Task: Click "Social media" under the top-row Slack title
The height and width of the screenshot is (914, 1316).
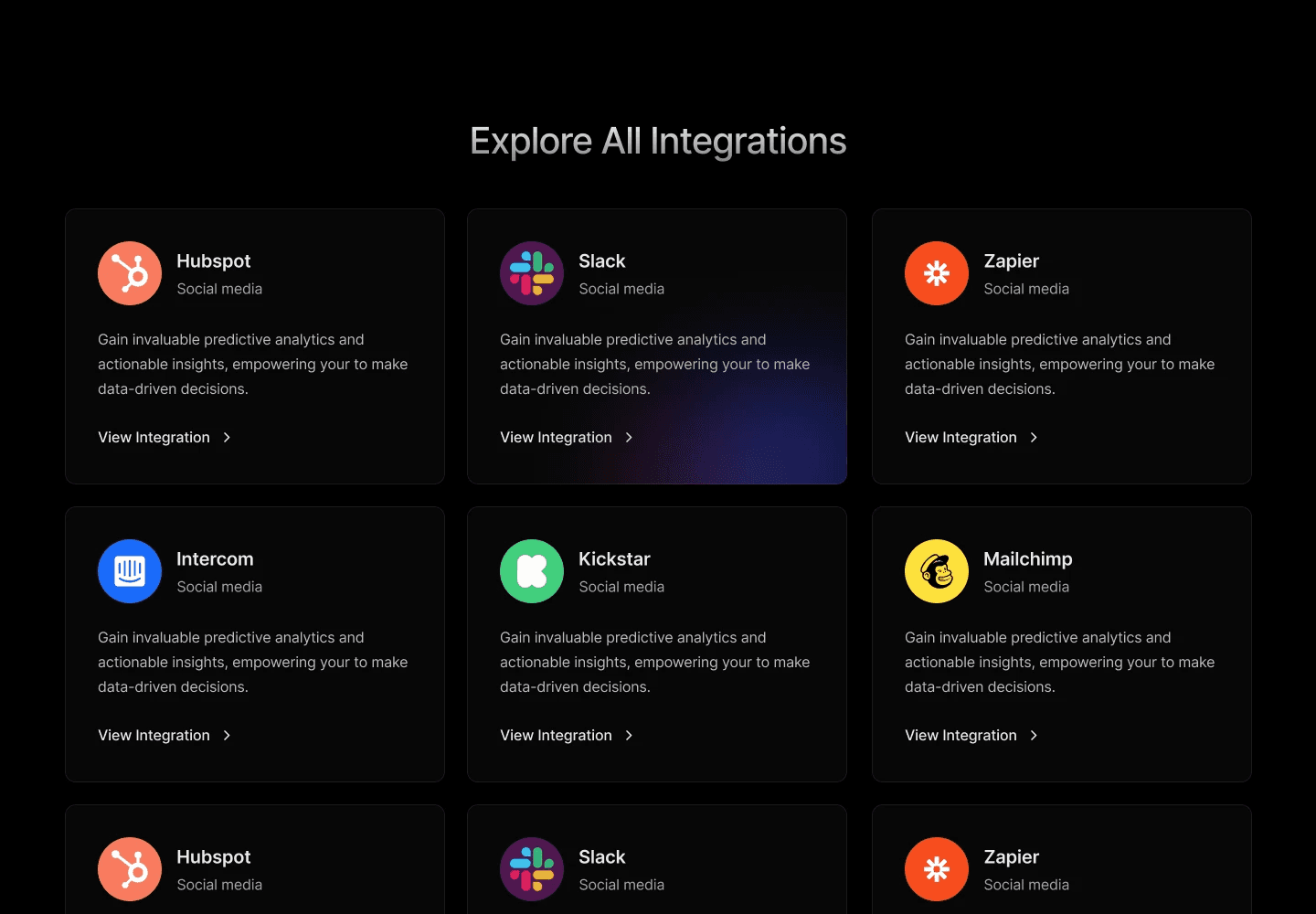Action: 621,289
